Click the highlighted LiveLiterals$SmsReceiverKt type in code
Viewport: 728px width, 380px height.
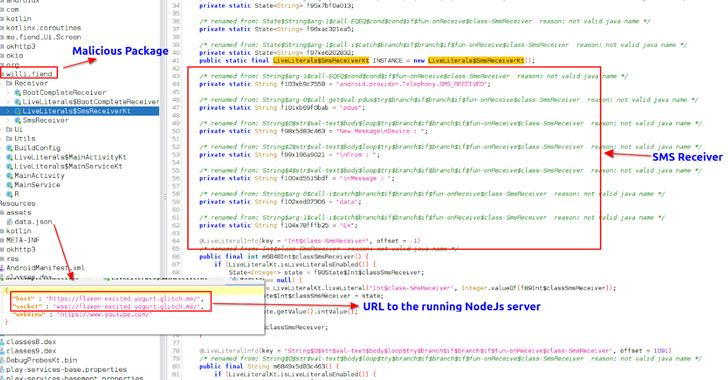click(321, 60)
